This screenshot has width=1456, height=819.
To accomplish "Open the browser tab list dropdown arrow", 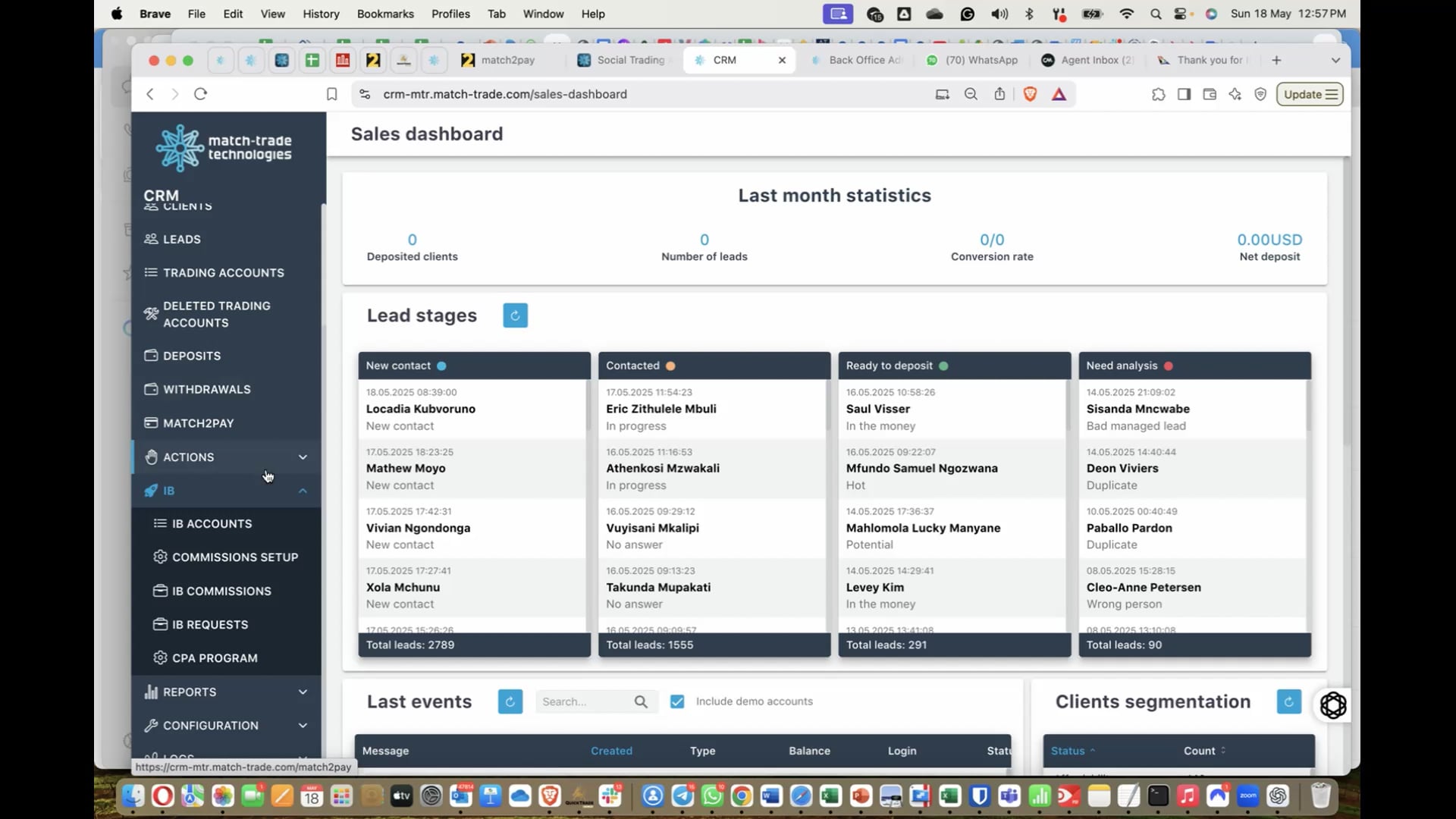I will (x=1335, y=60).
